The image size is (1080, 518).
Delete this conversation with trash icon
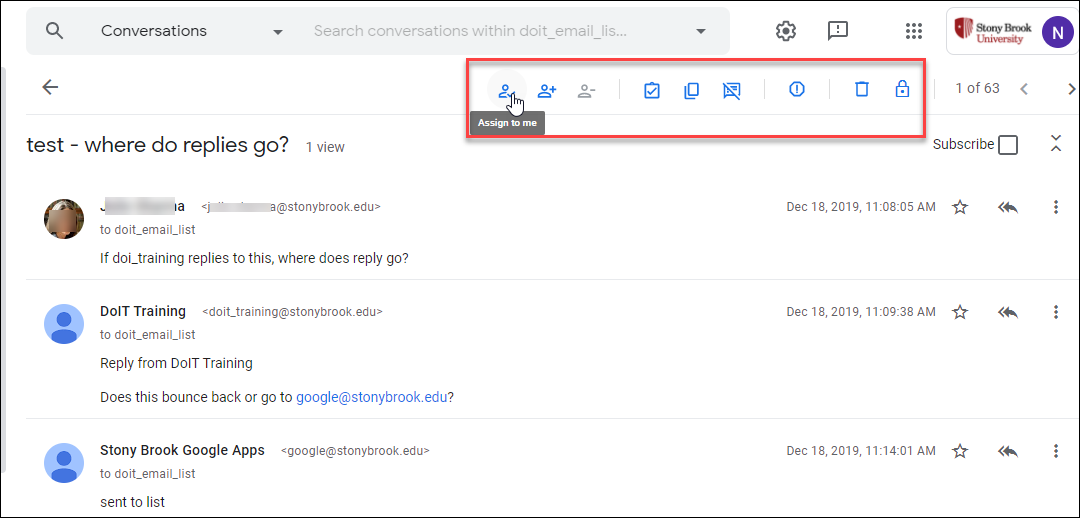(862, 89)
